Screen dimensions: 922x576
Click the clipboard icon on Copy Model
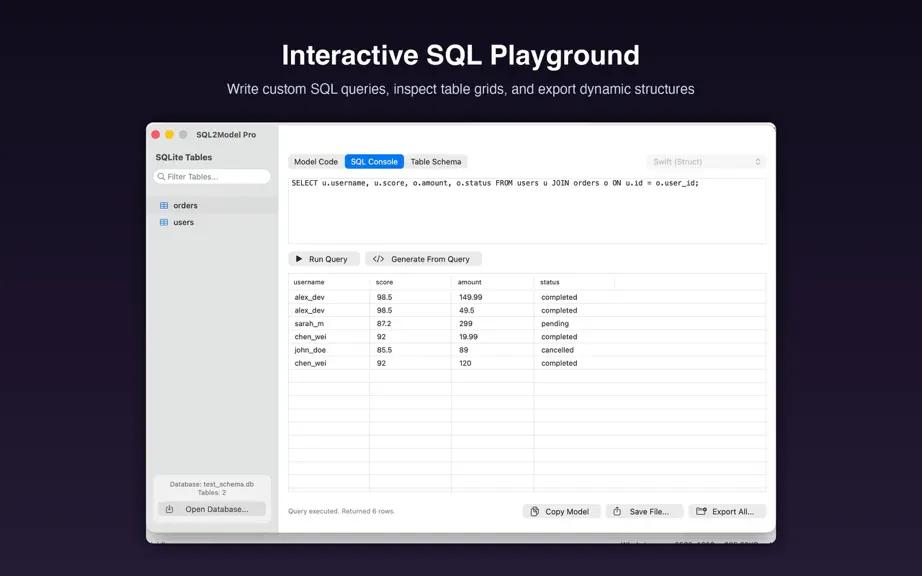tap(535, 511)
